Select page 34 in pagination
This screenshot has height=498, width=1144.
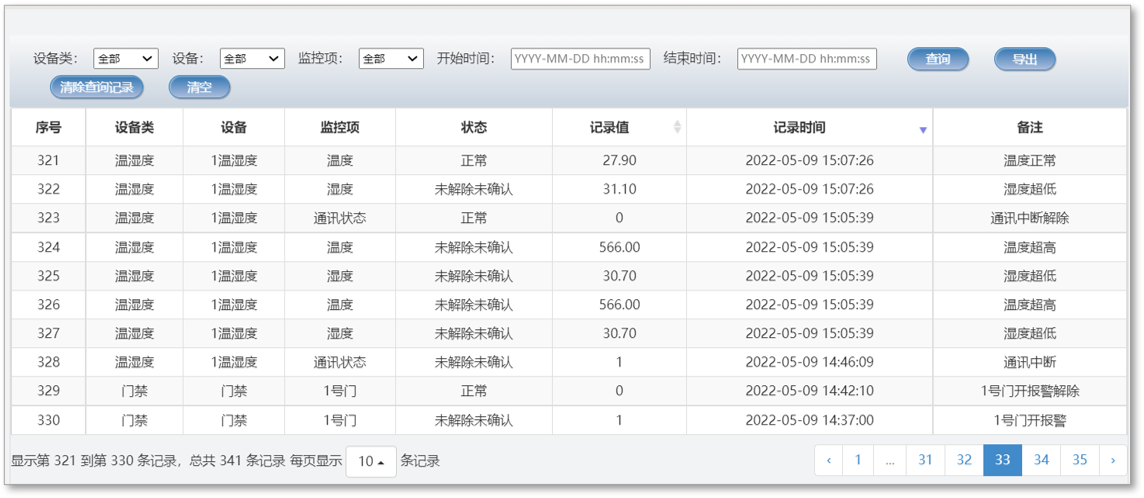[x=1041, y=460]
